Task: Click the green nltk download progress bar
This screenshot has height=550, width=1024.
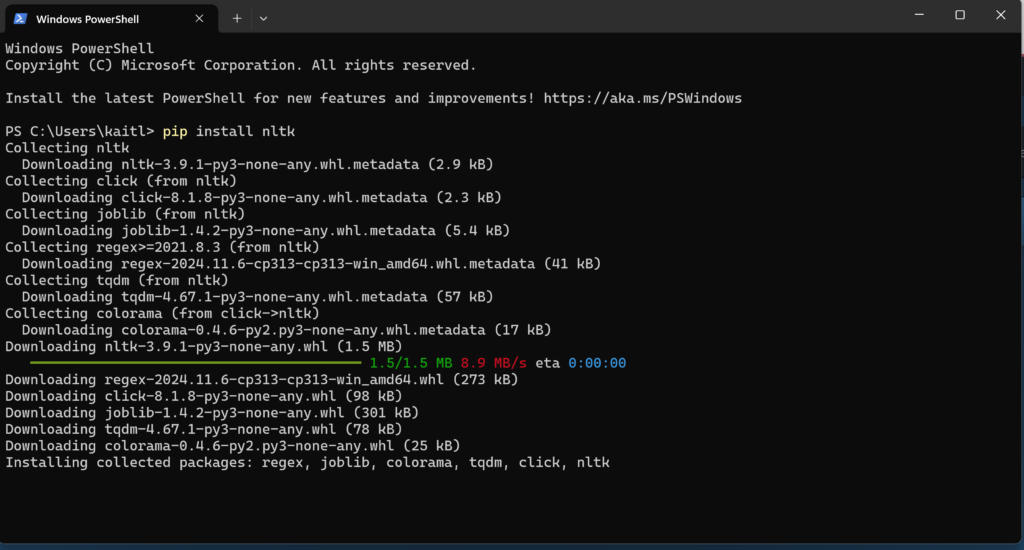Action: tap(195, 363)
